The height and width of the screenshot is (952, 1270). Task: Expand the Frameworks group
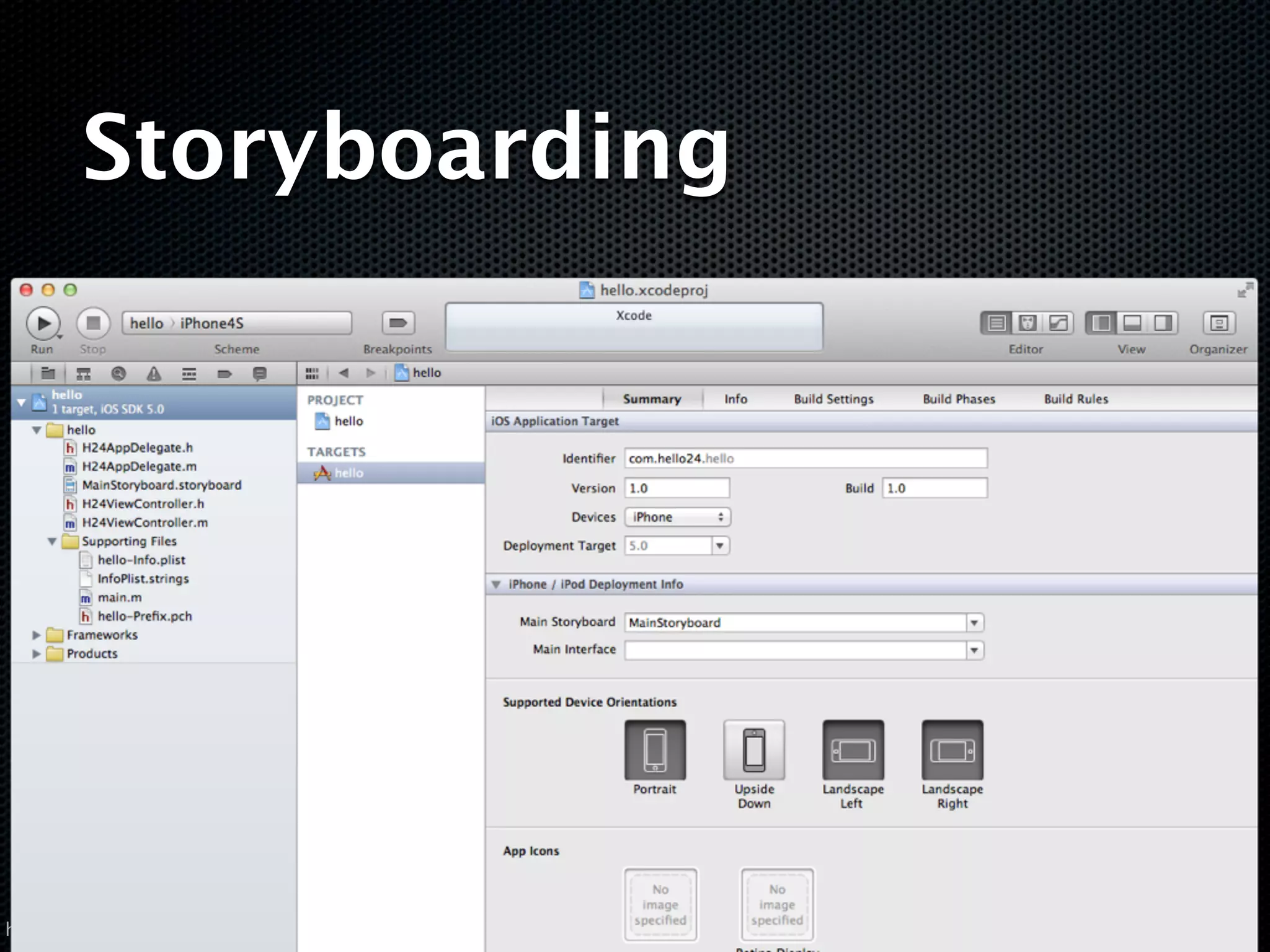coord(37,635)
